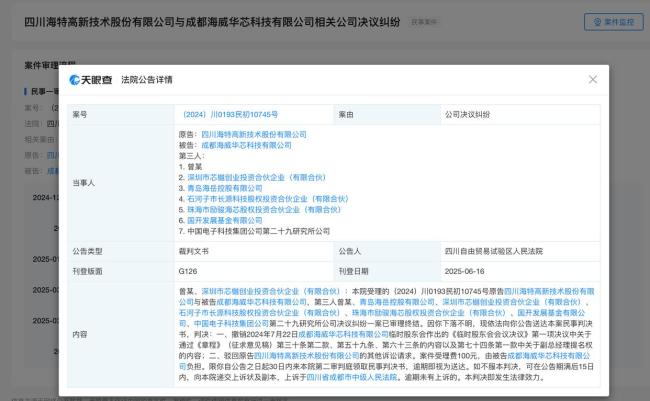Click the 第三人: label in parties cell
The width and height of the screenshot is (650, 401).
(x=192, y=156)
